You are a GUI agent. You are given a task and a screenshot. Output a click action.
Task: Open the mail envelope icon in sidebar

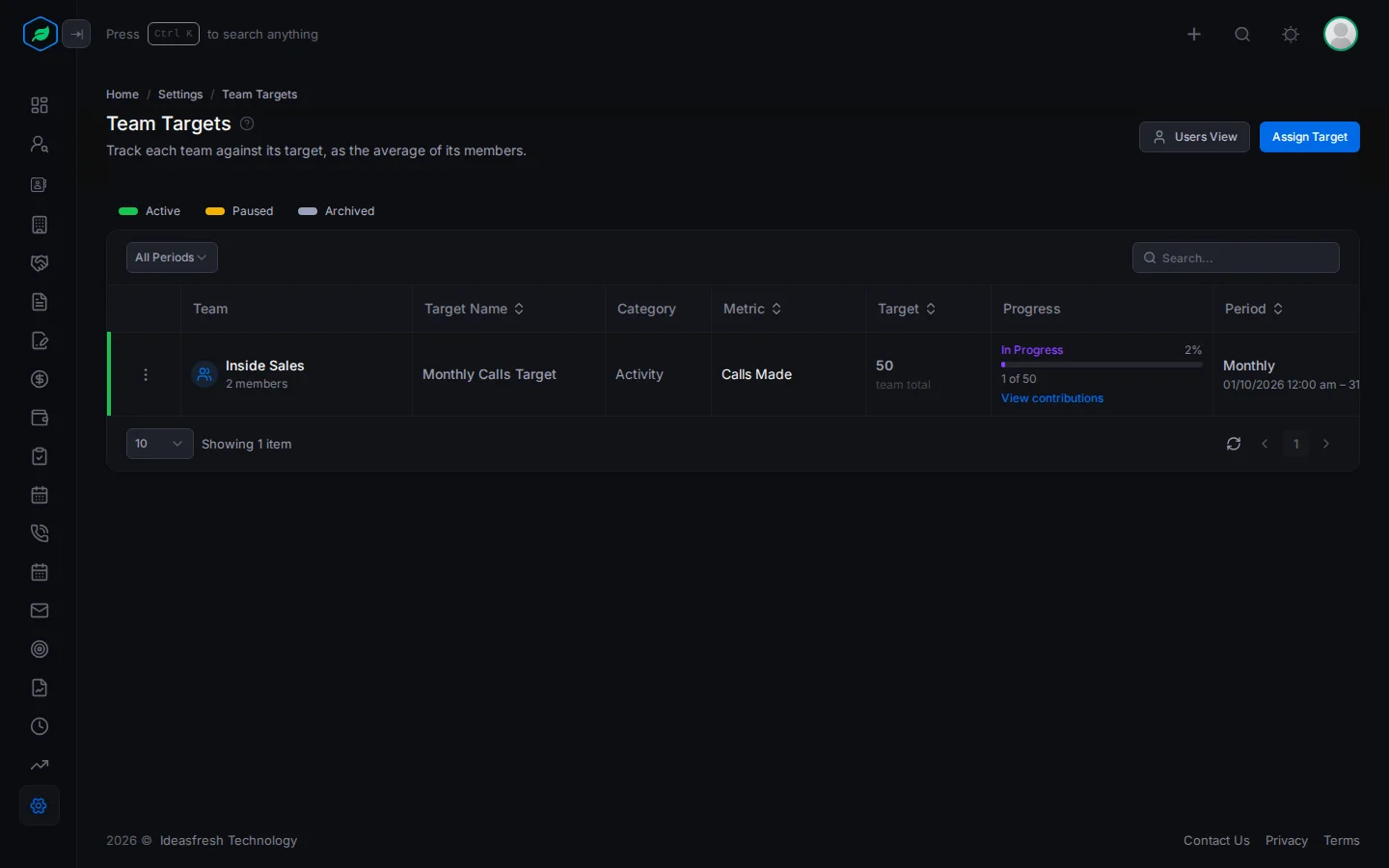(40, 610)
